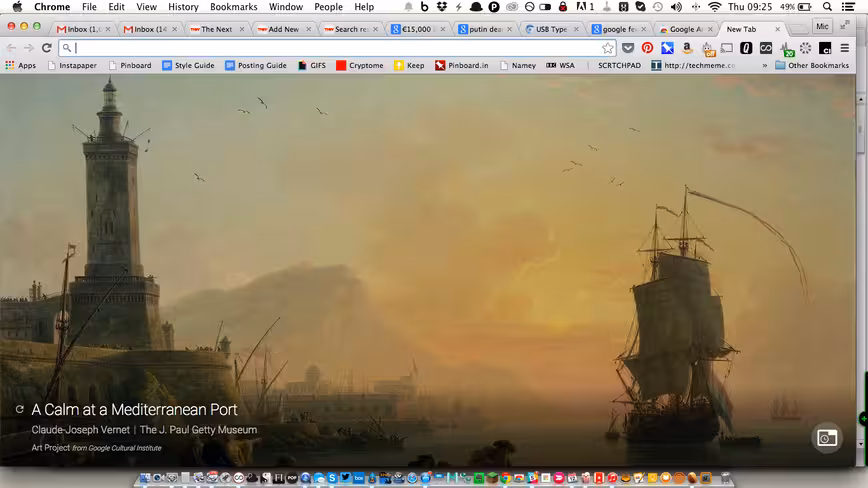
Task: Open the Style Guide bookmark
Action: [x=188, y=65]
